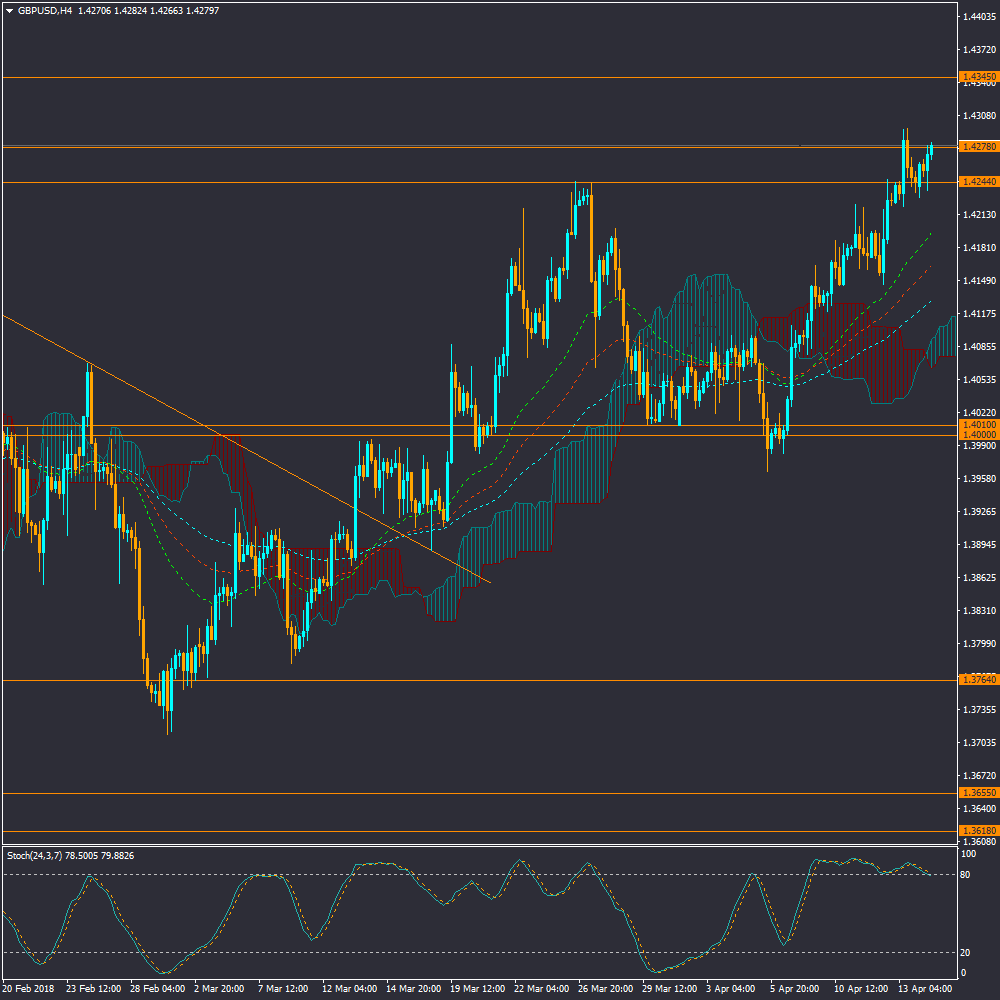
Task: Click the 1.36550 price level tag
Action: [x=977, y=793]
